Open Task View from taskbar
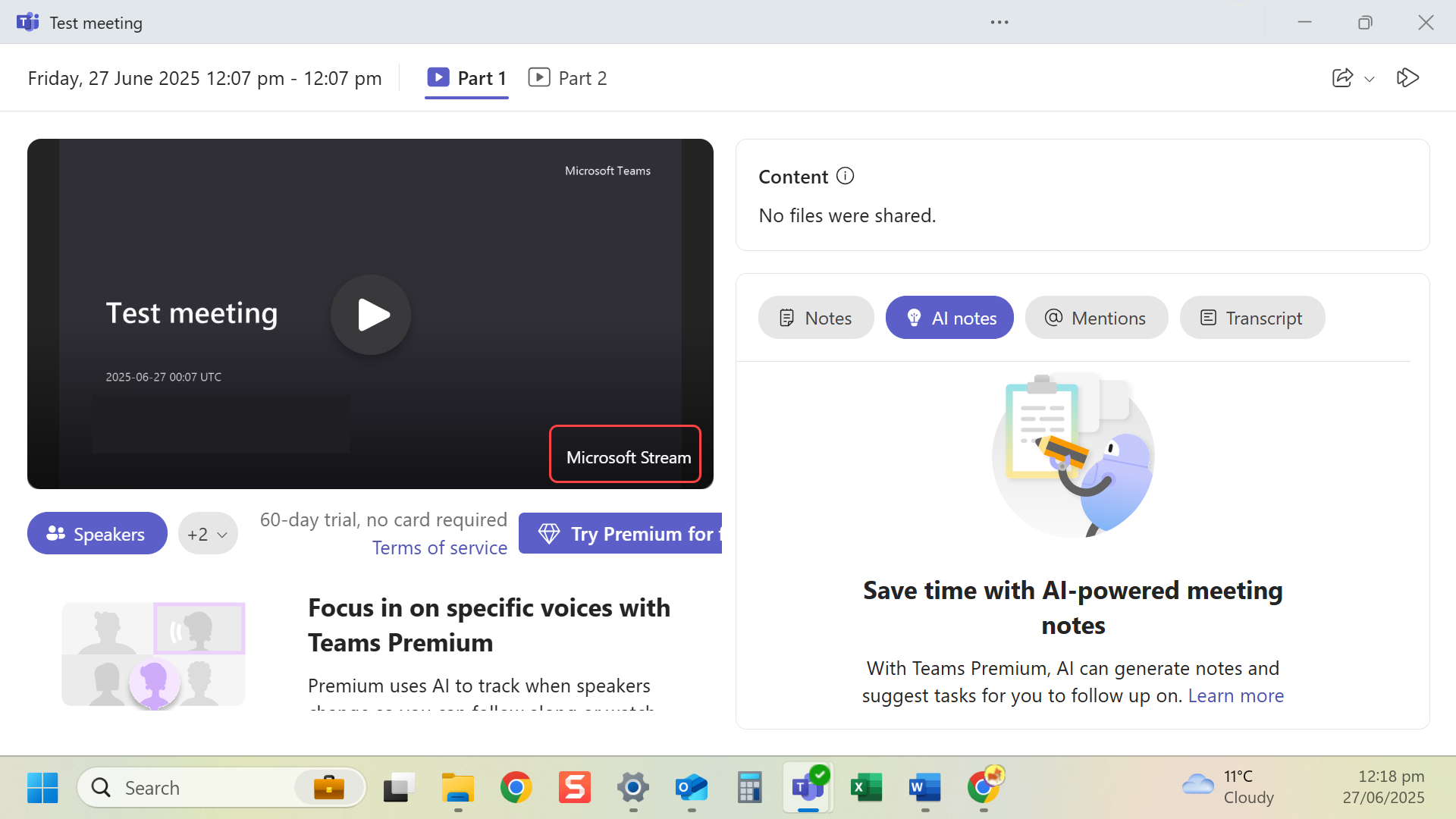 coord(399,788)
